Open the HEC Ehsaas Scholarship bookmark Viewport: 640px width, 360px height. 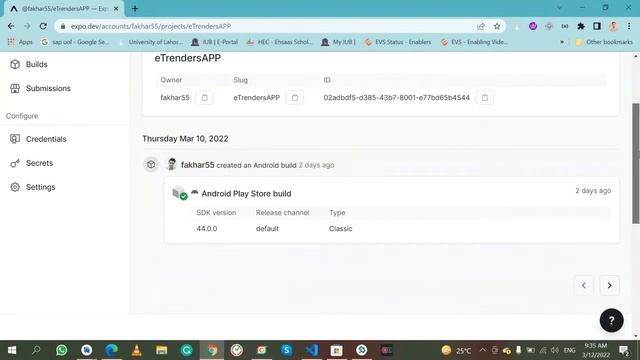coord(280,42)
